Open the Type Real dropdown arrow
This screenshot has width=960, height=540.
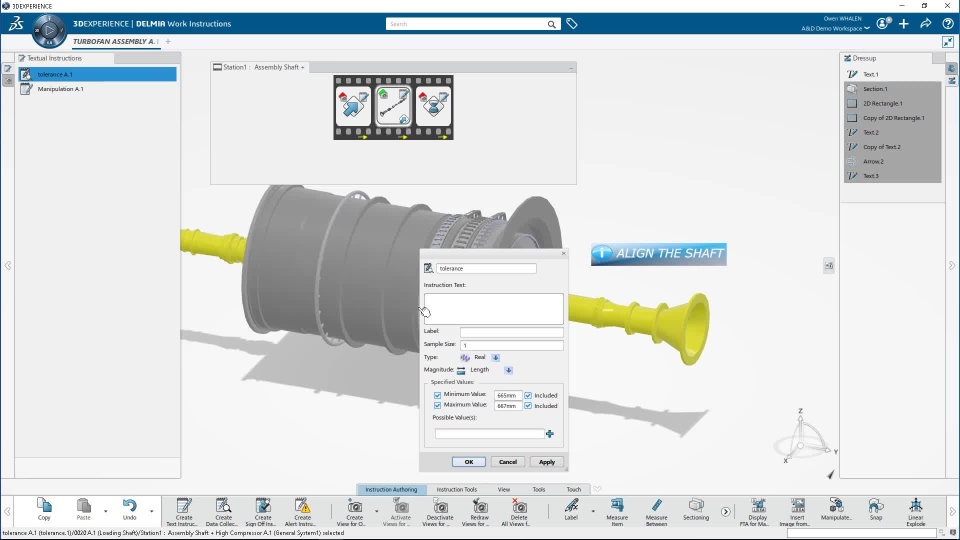coord(496,358)
